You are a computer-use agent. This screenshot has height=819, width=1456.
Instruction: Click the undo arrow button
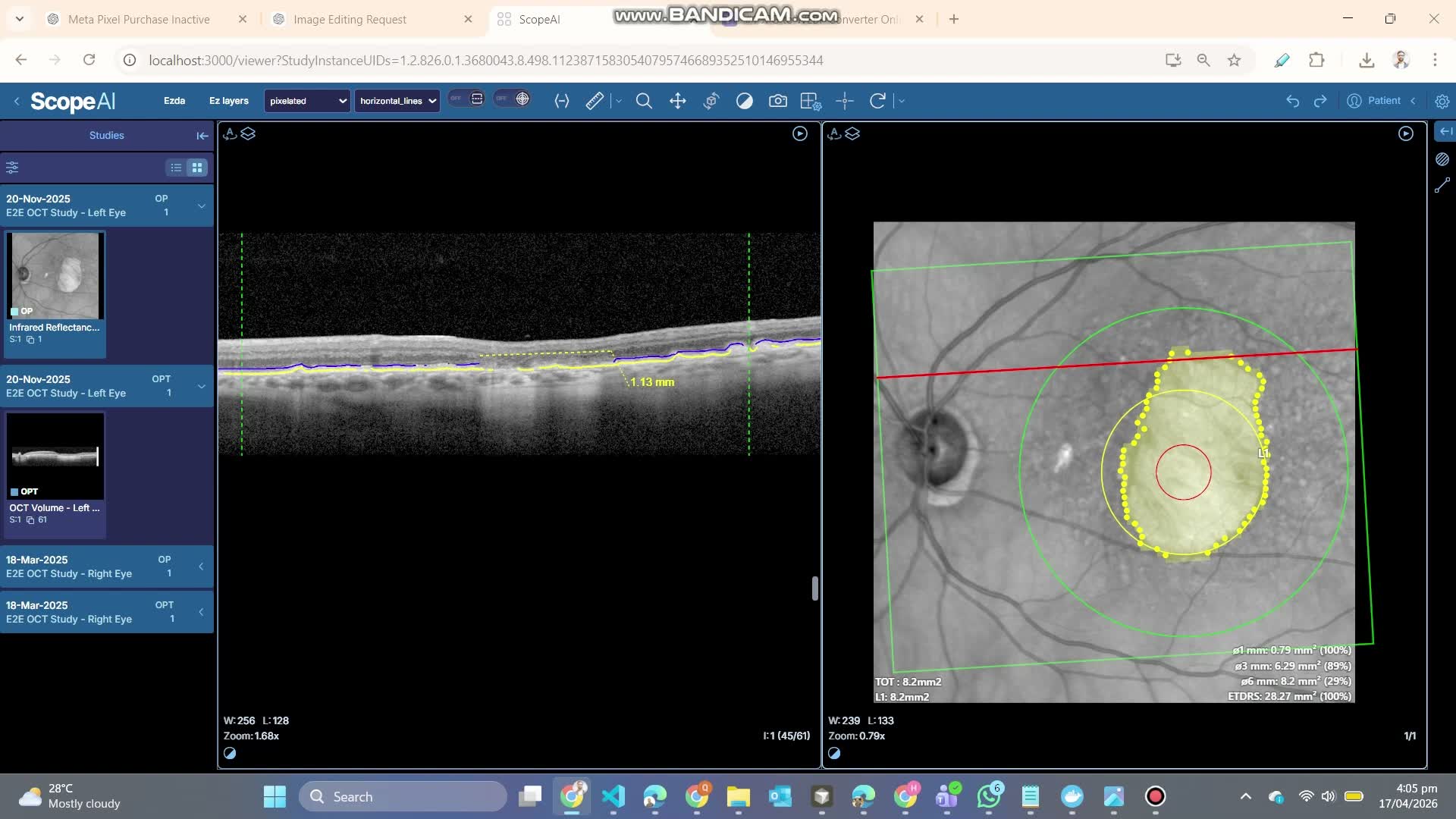point(1292,101)
